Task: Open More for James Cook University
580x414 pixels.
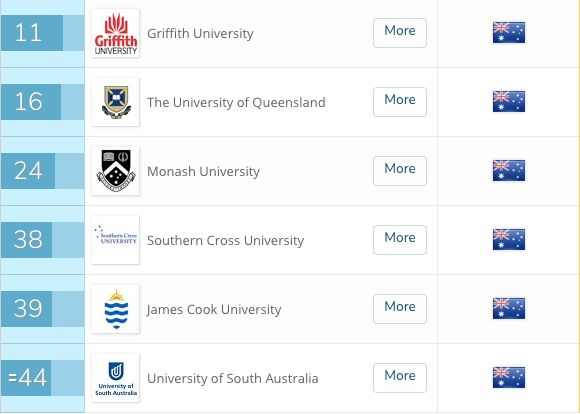Action: [x=400, y=309]
